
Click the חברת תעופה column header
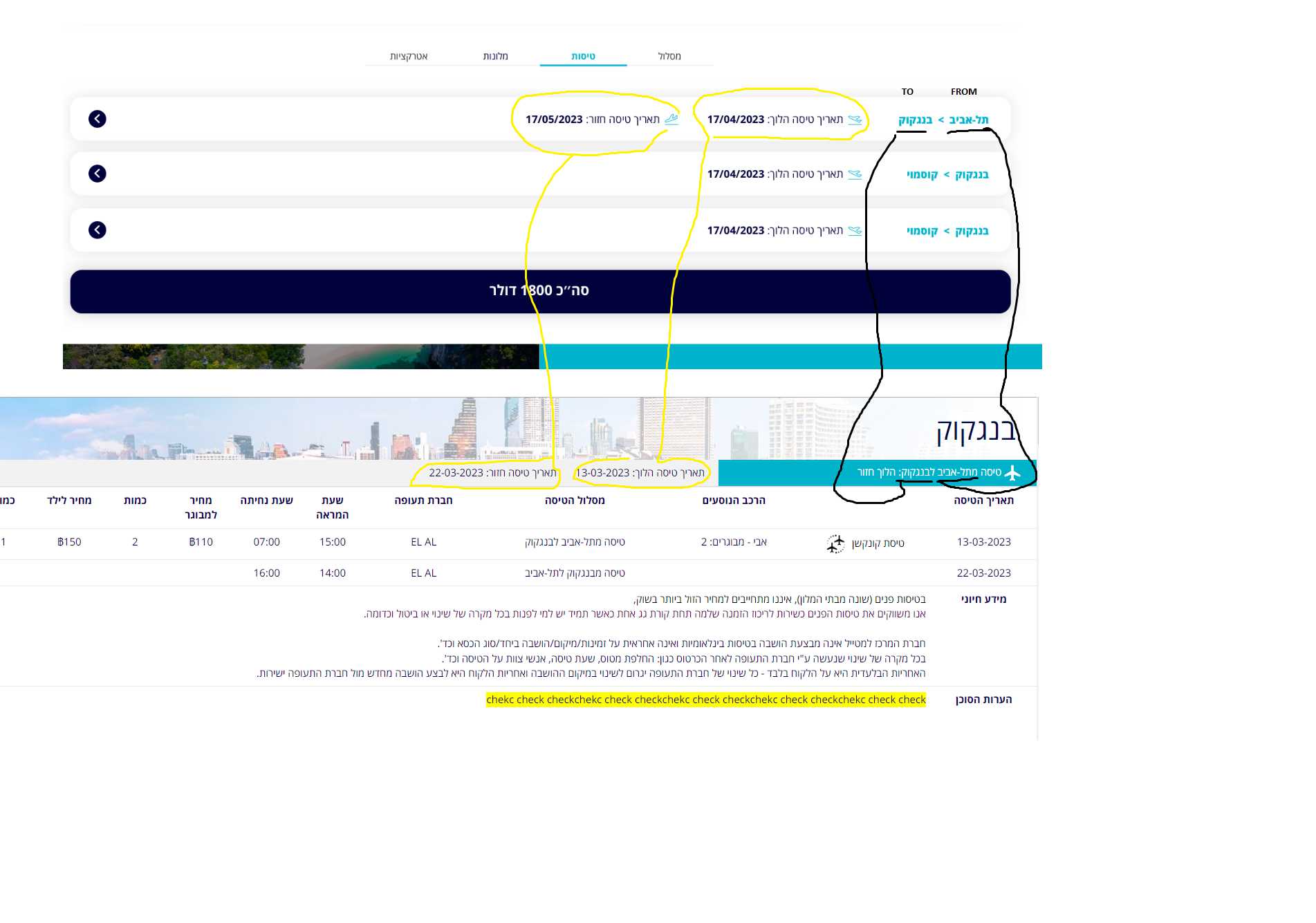tap(423, 501)
